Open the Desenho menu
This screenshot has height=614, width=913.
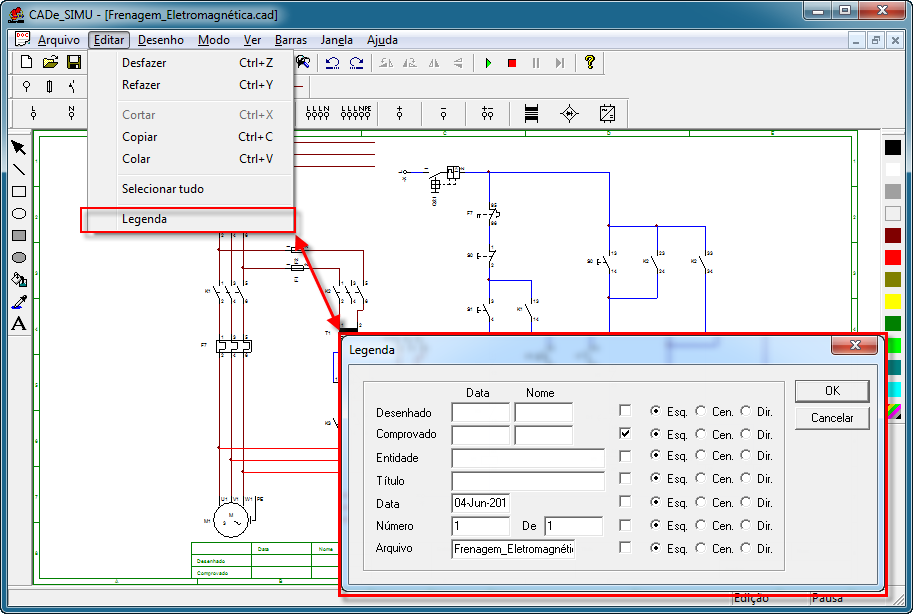coord(161,40)
